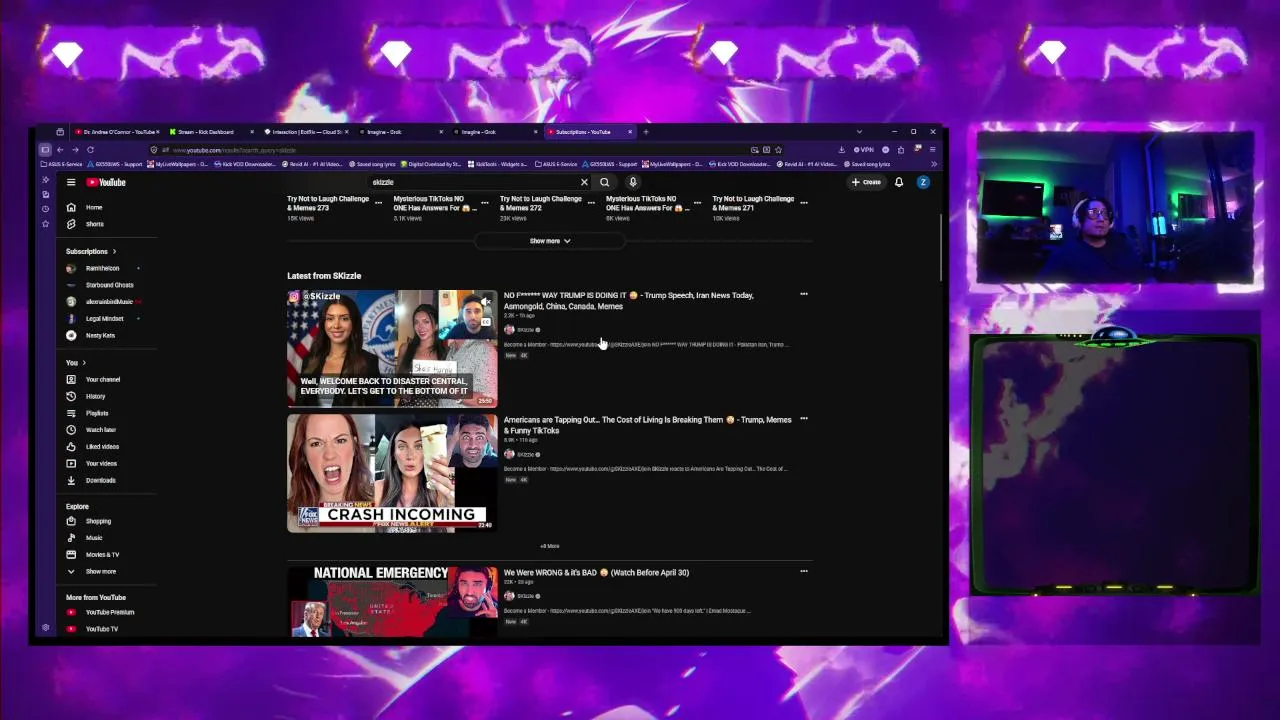Open browser downloads icon
The image size is (1280, 720).
842,150
